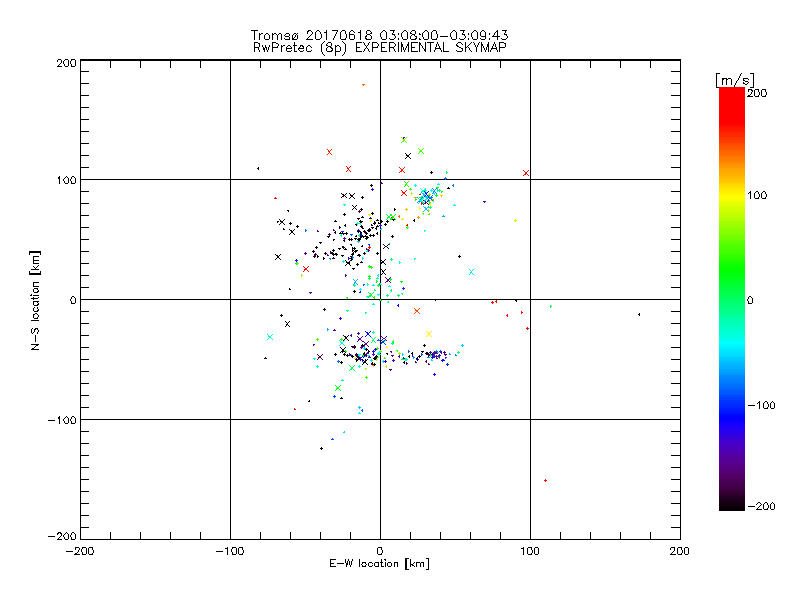Click colorbar tick label "-200" at bottom
This screenshot has width=800, height=600.
tap(761, 506)
